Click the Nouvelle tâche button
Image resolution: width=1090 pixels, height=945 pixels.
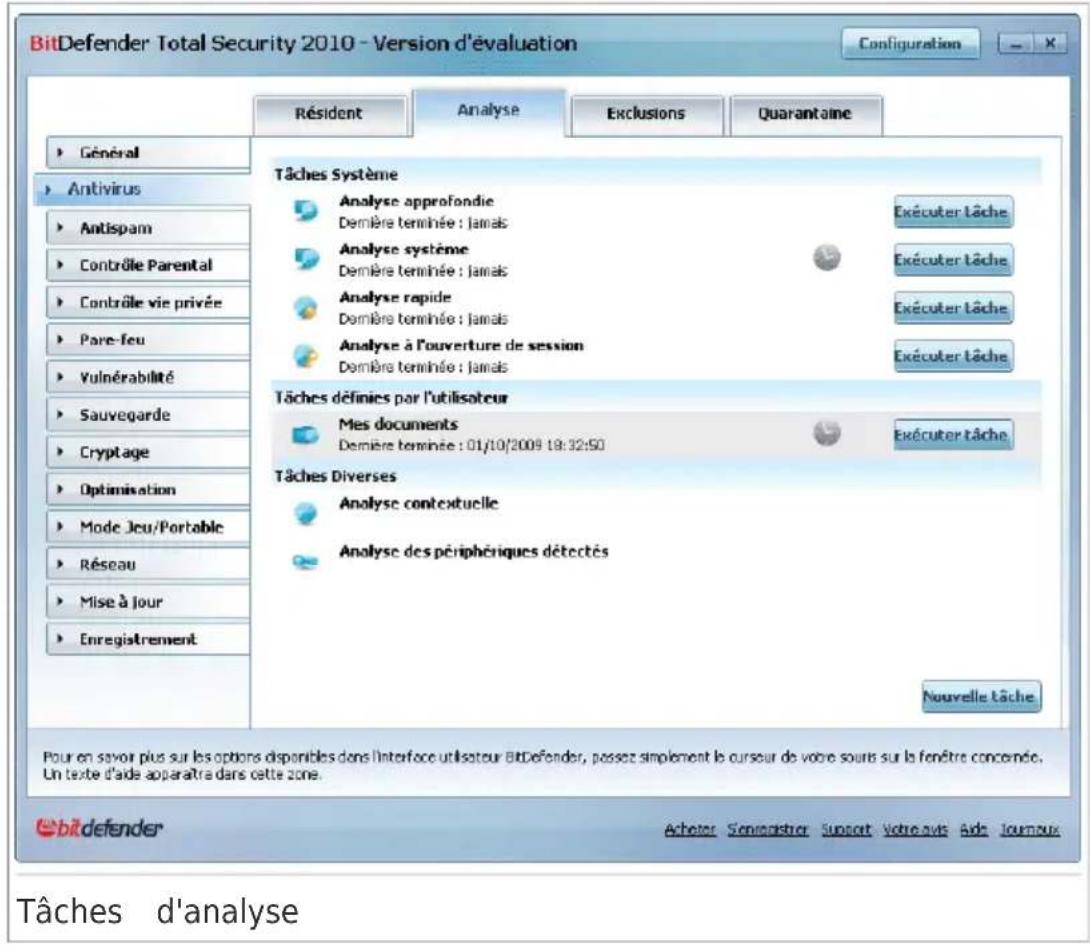[981, 697]
